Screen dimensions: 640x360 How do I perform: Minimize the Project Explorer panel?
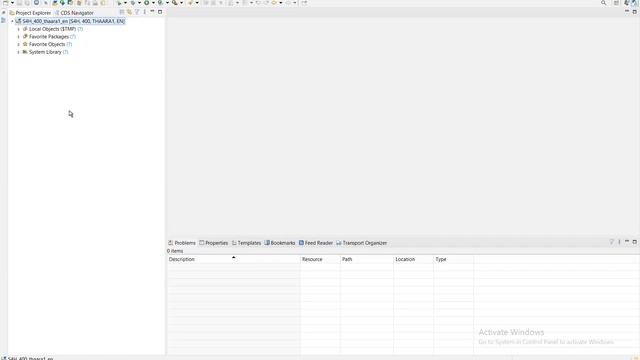(x=152, y=12)
